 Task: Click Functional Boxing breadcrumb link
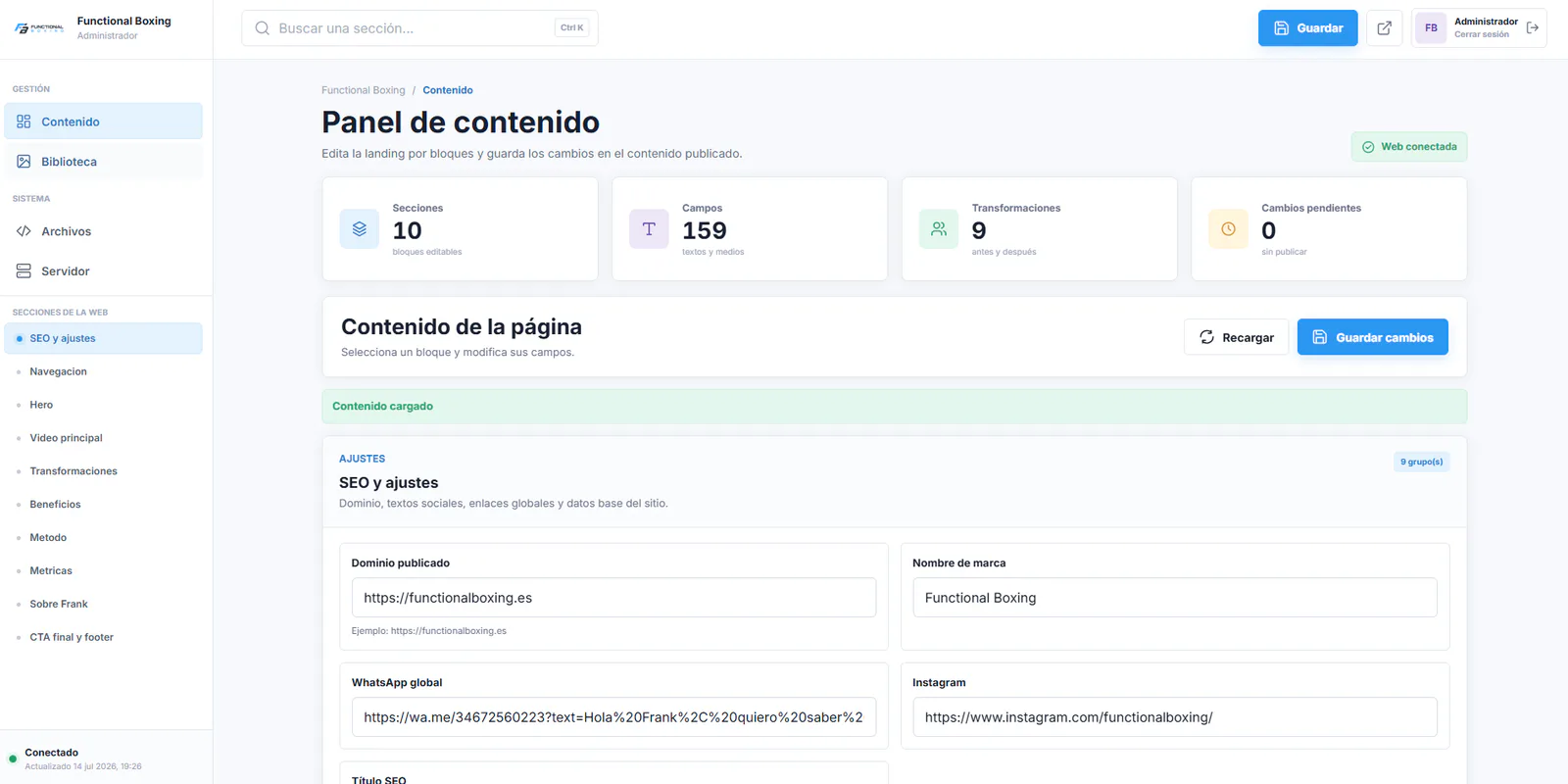point(363,90)
